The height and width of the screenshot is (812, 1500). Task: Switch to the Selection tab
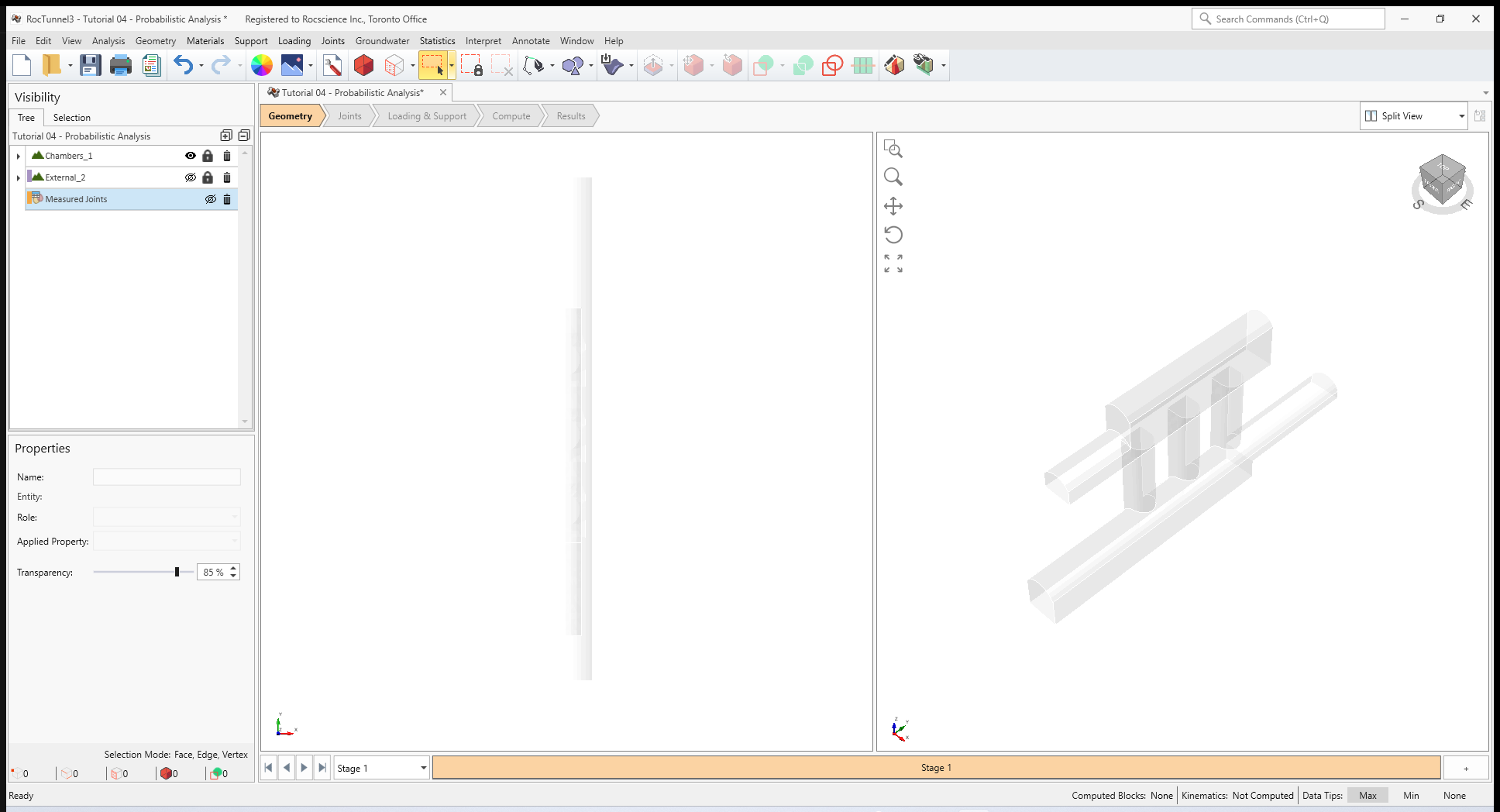pos(72,118)
